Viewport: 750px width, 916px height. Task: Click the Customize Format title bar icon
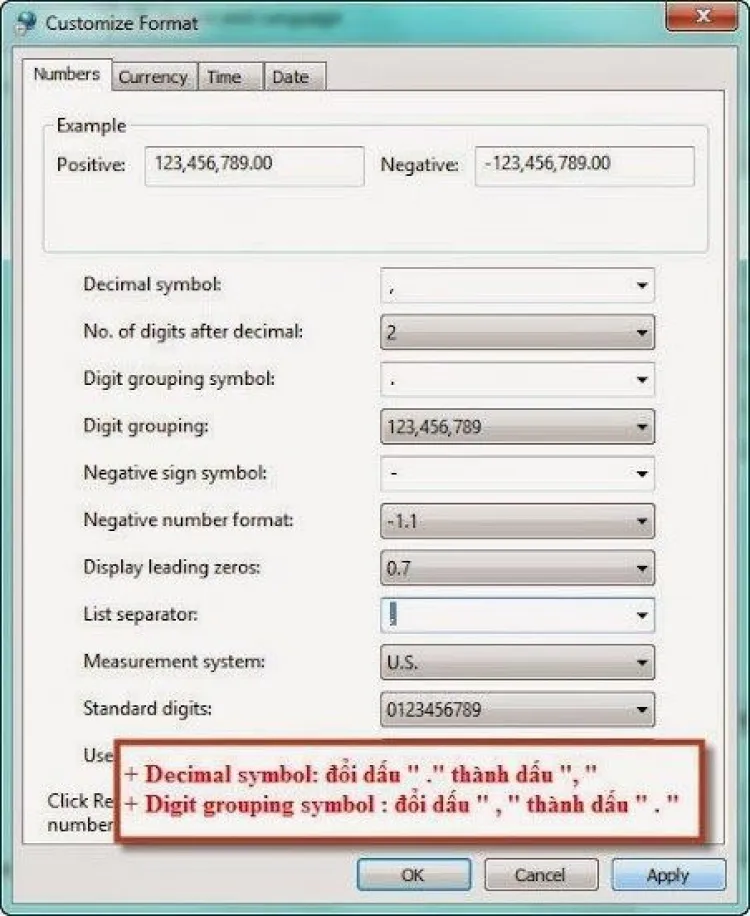(x=25, y=22)
